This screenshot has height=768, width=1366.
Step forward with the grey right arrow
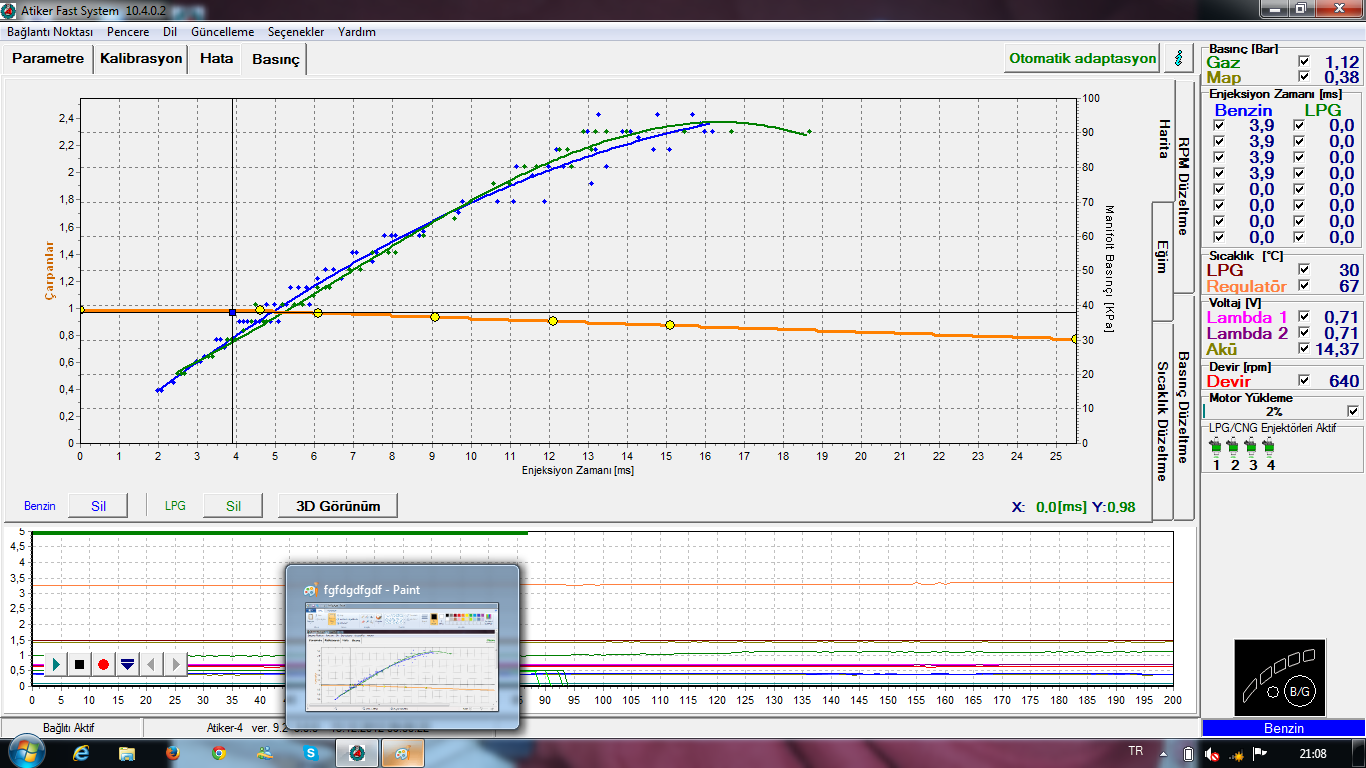[175, 664]
